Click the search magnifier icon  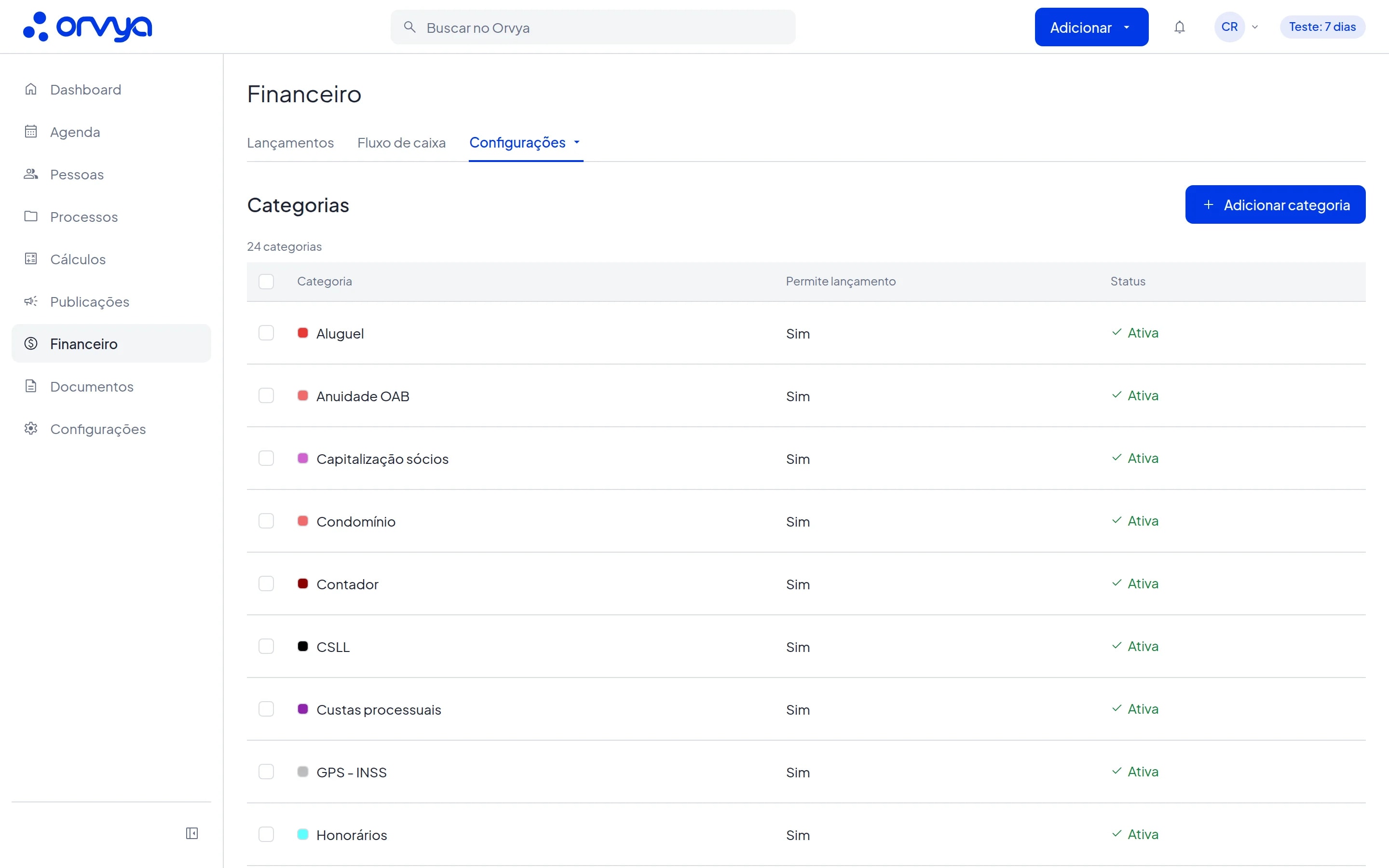click(x=409, y=27)
